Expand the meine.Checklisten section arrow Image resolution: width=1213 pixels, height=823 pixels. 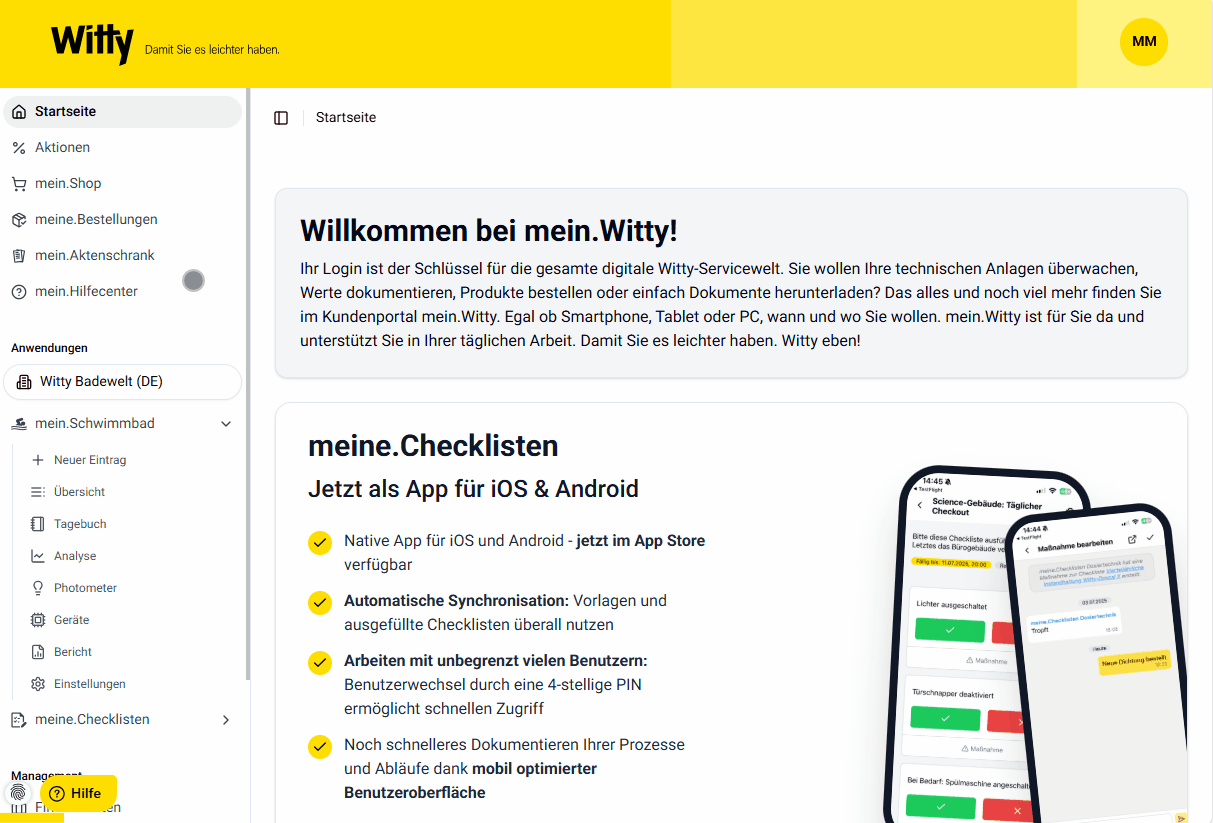point(226,720)
